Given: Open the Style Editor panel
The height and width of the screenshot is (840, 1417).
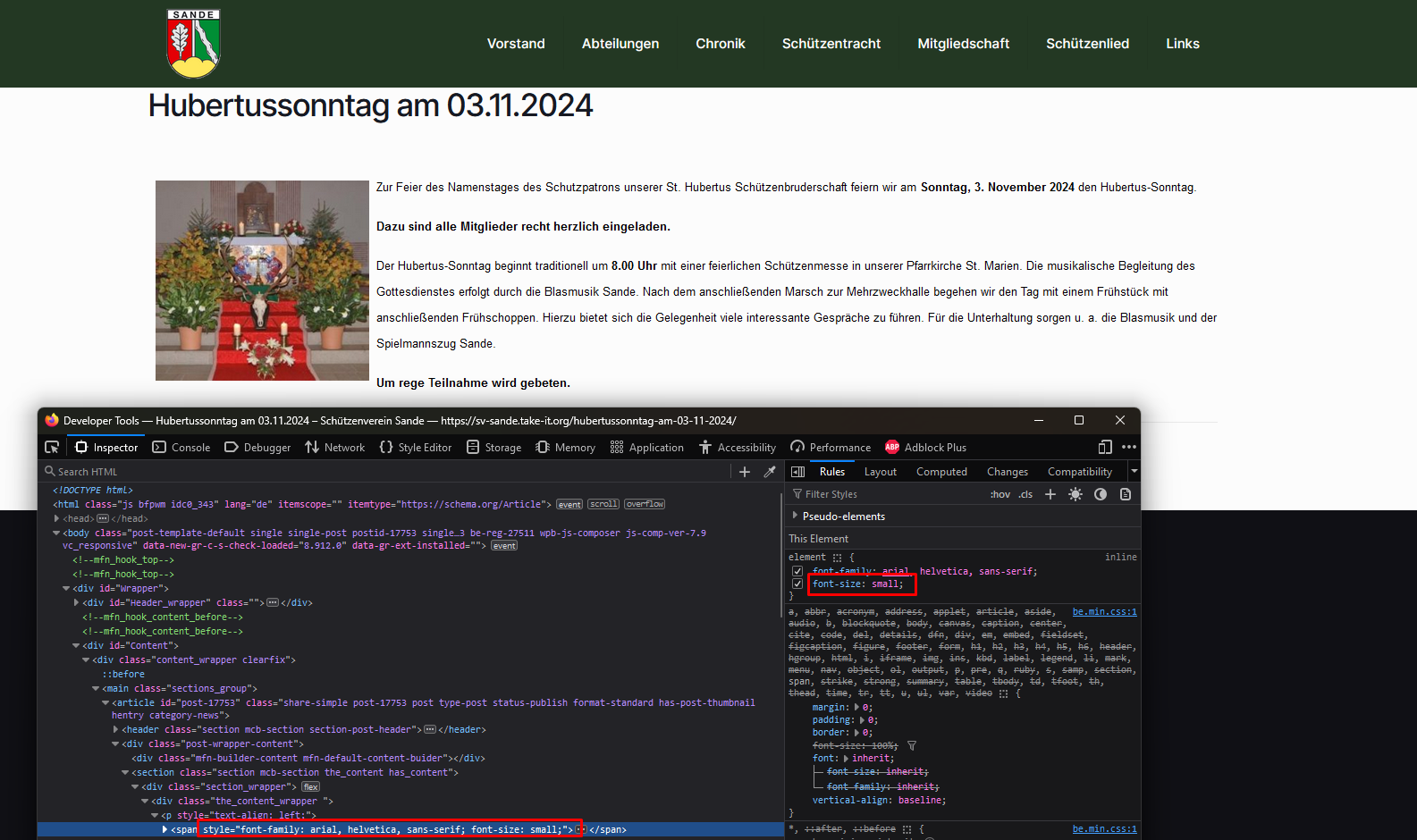Looking at the screenshot, I should [x=416, y=447].
